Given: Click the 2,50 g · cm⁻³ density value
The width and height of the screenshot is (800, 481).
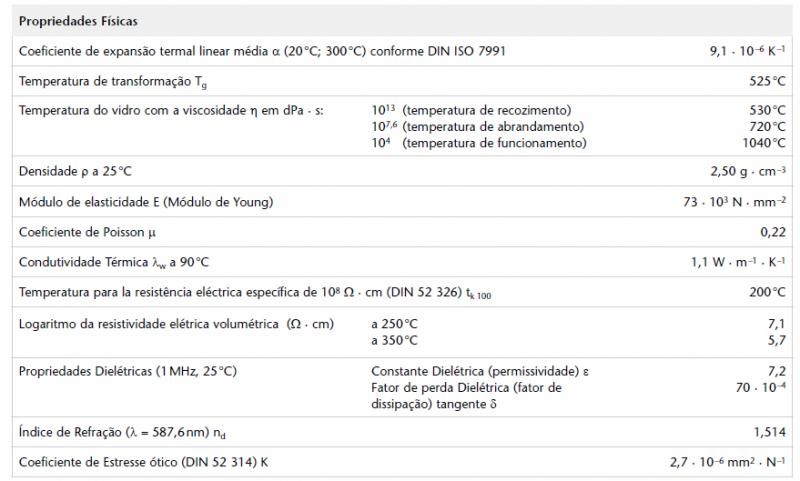Looking at the screenshot, I should (x=748, y=171).
